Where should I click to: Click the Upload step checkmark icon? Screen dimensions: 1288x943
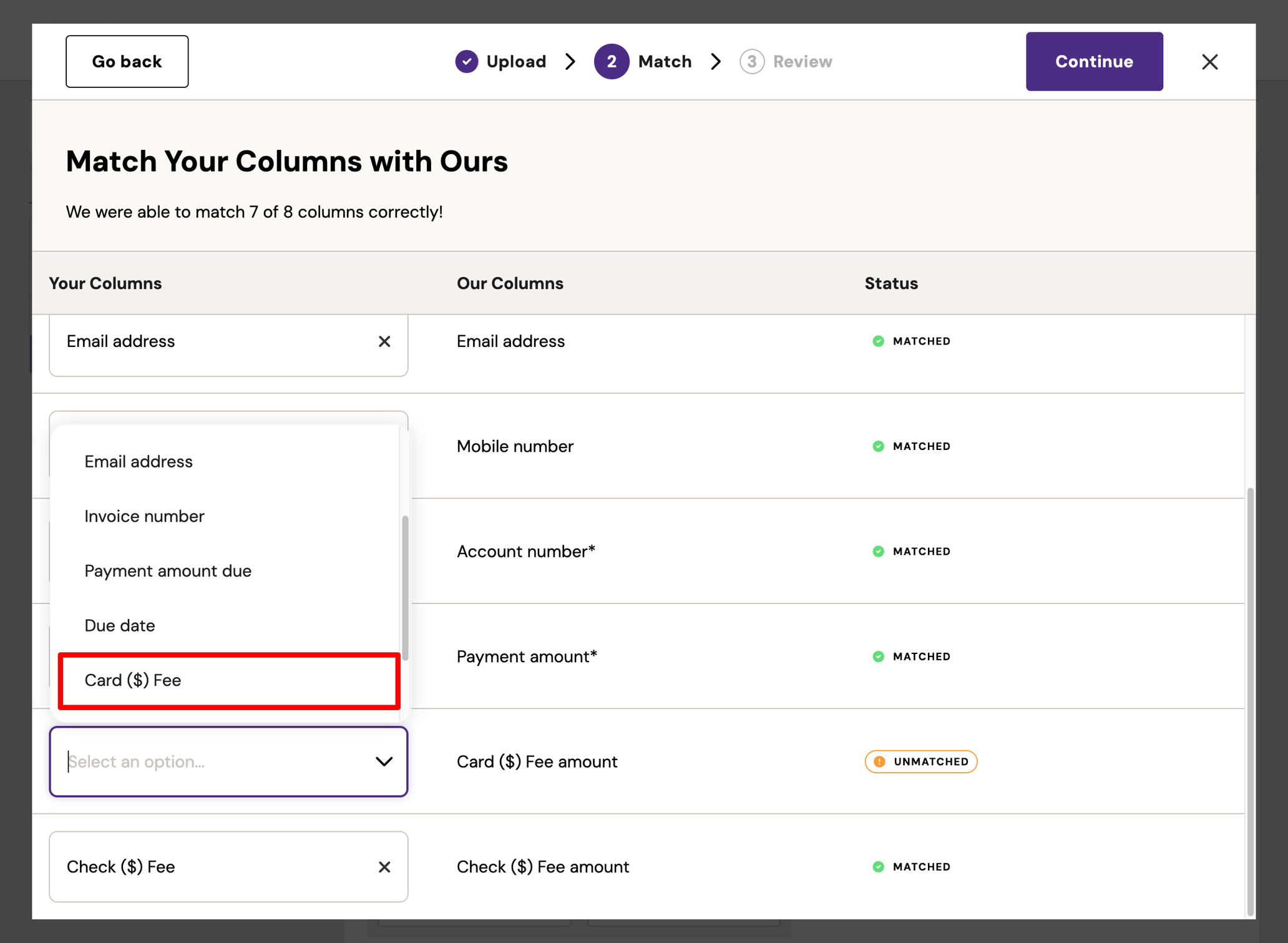[x=467, y=61]
